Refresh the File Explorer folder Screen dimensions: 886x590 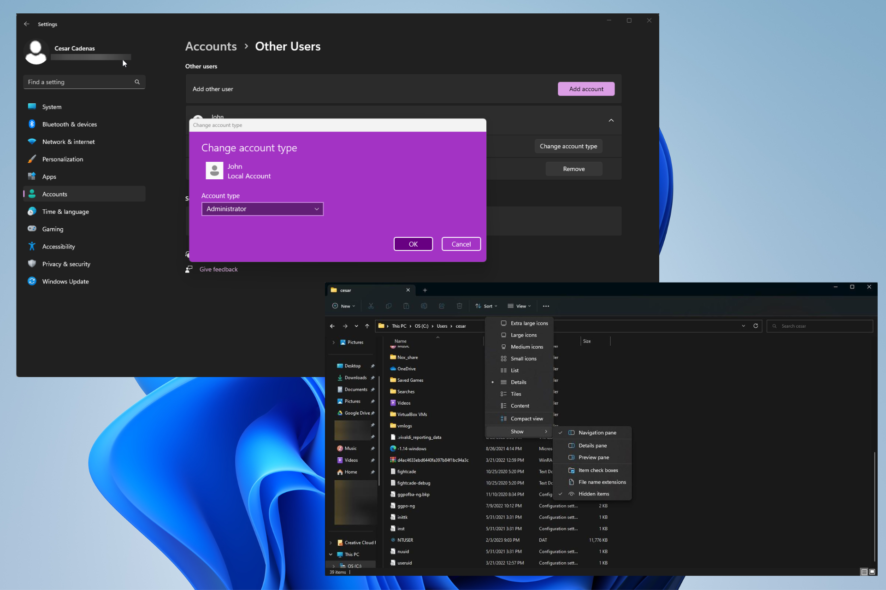pos(755,326)
